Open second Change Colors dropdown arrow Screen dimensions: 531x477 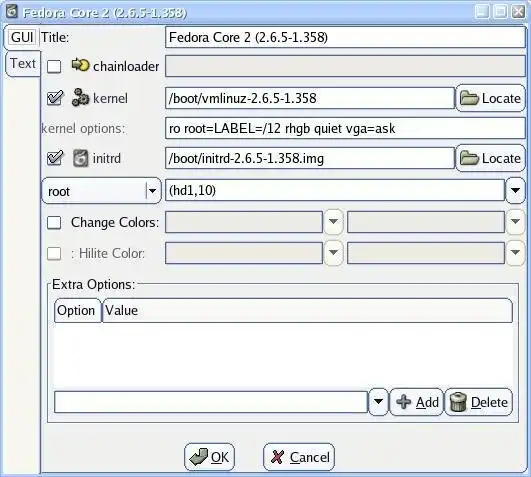515,222
